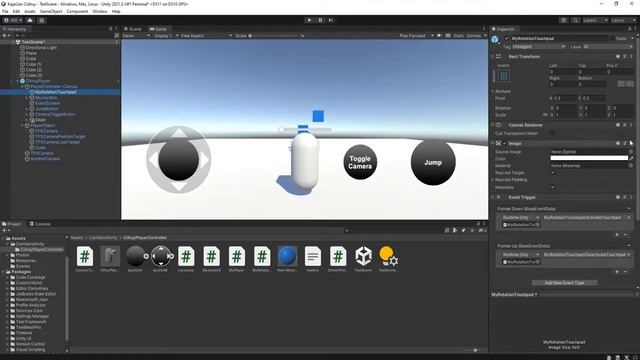
Task: Click the Play button in the toolbar
Action: [309, 20]
